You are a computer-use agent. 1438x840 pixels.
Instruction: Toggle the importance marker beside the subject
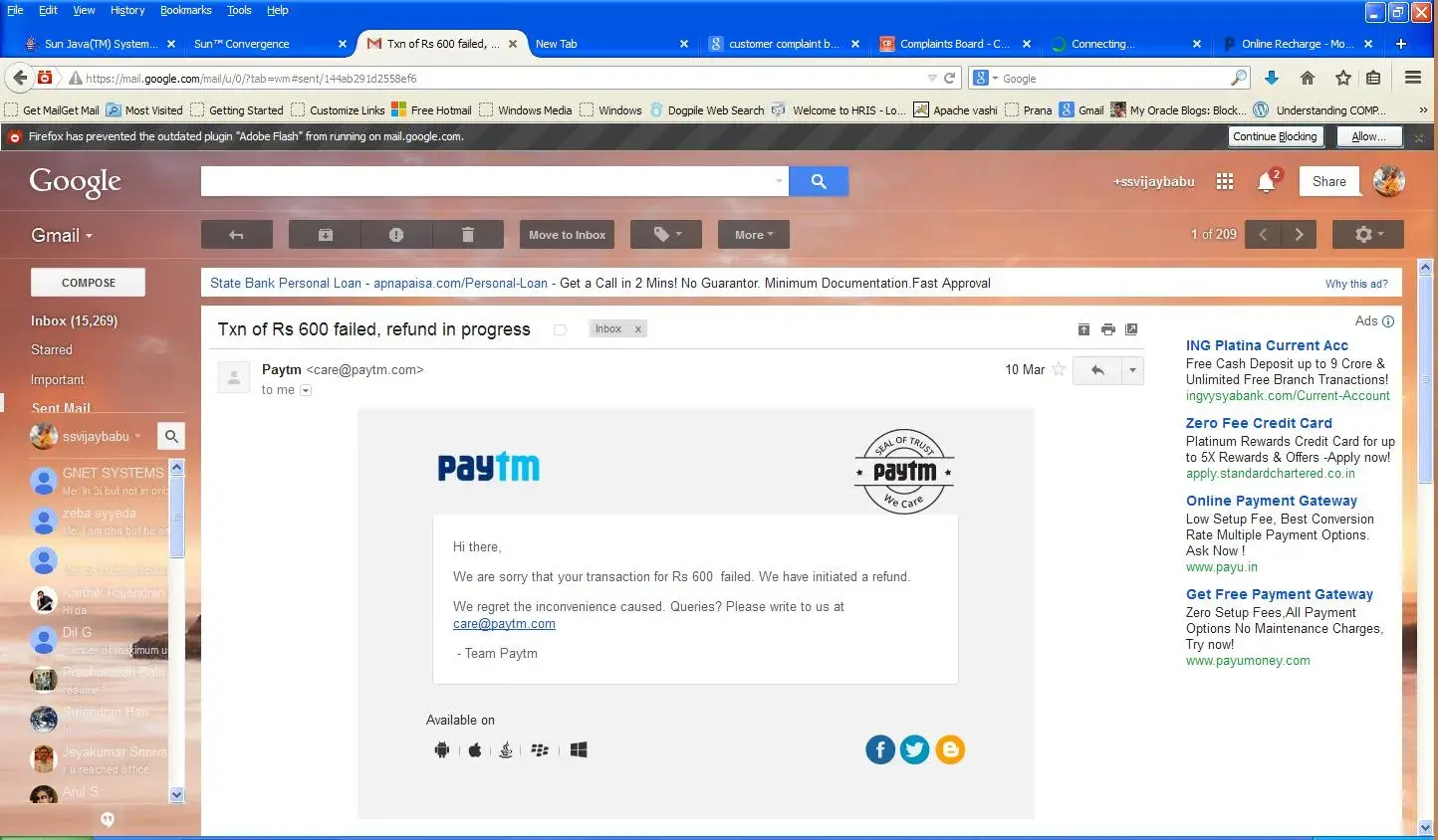pos(560,329)
